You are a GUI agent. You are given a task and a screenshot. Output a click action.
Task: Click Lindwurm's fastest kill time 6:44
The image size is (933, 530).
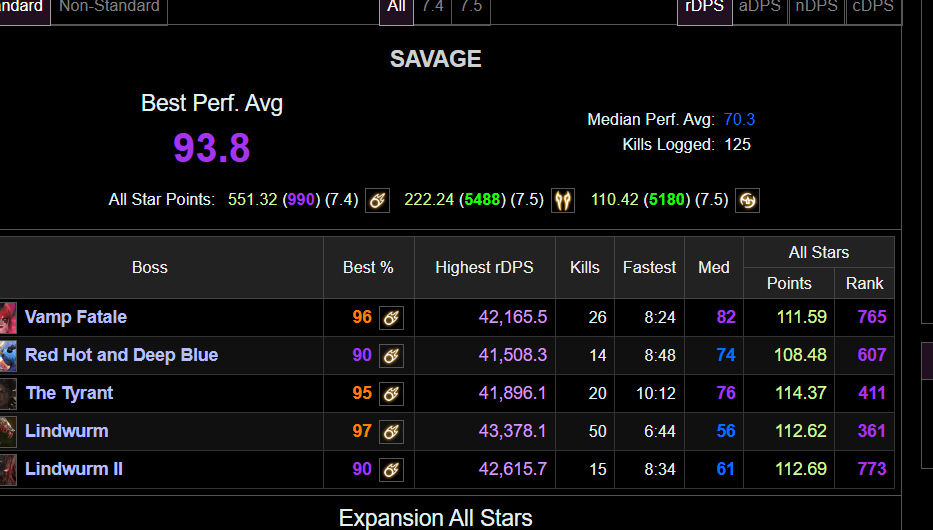click(x=660, y=431)
